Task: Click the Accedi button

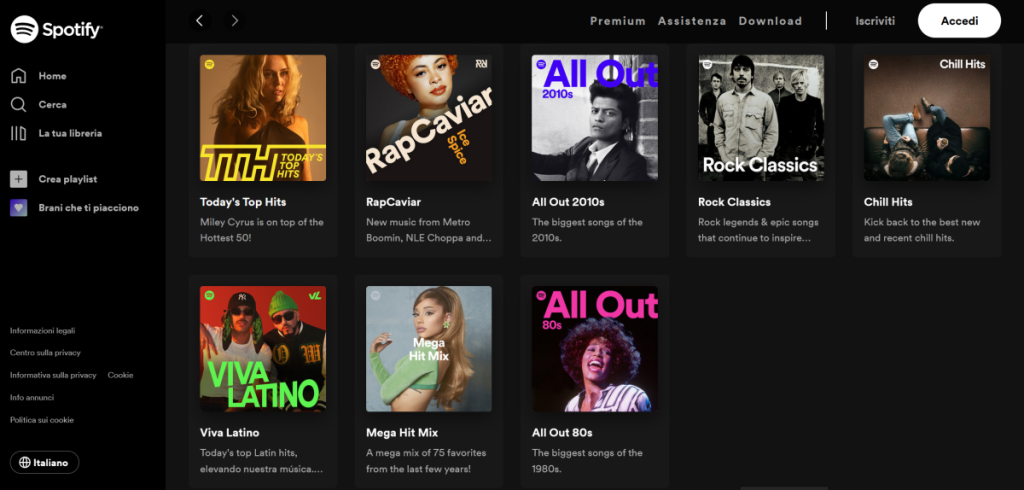Action: click(959, 21)
